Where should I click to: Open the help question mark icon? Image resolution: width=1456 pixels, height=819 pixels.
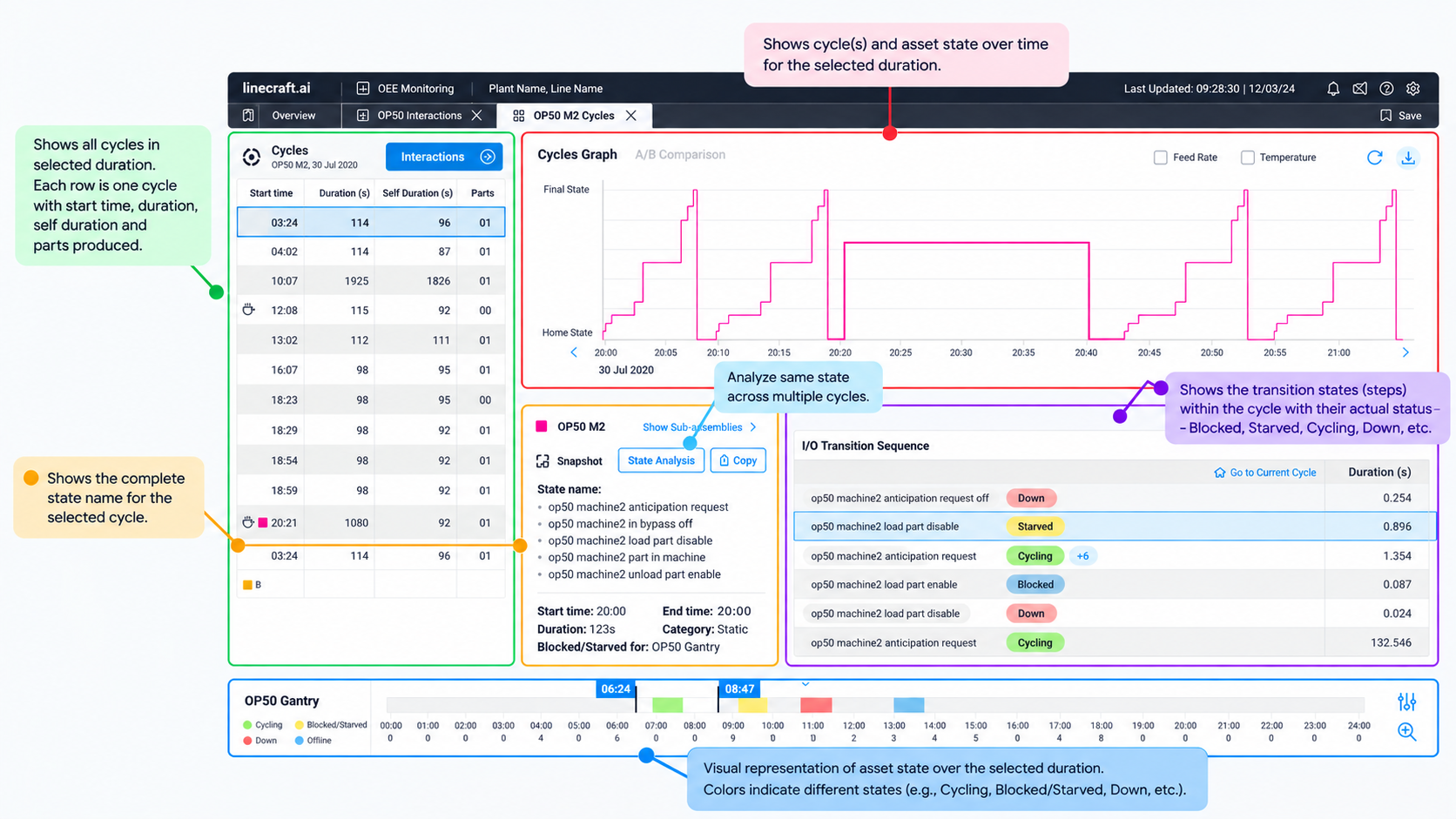point(1386,89)
